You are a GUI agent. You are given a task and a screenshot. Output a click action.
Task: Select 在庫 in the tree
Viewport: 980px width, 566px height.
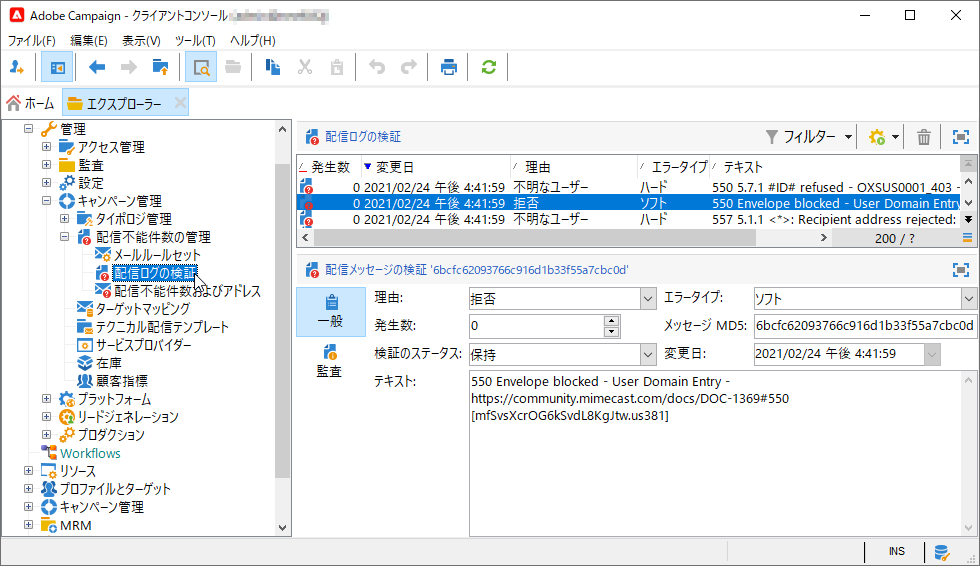click(108, 363)
